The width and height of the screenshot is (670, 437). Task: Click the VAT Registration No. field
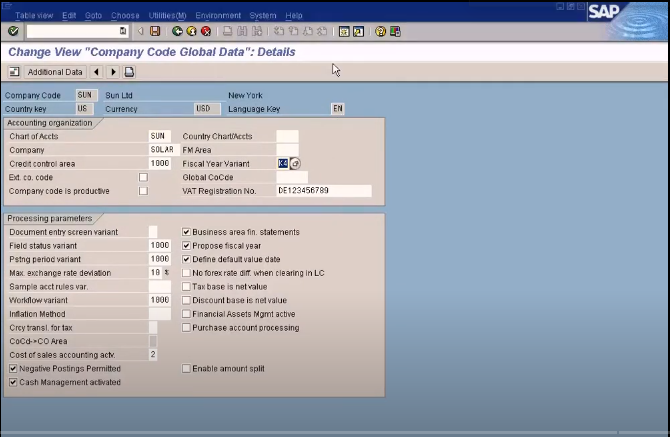[x=324, y=191]
